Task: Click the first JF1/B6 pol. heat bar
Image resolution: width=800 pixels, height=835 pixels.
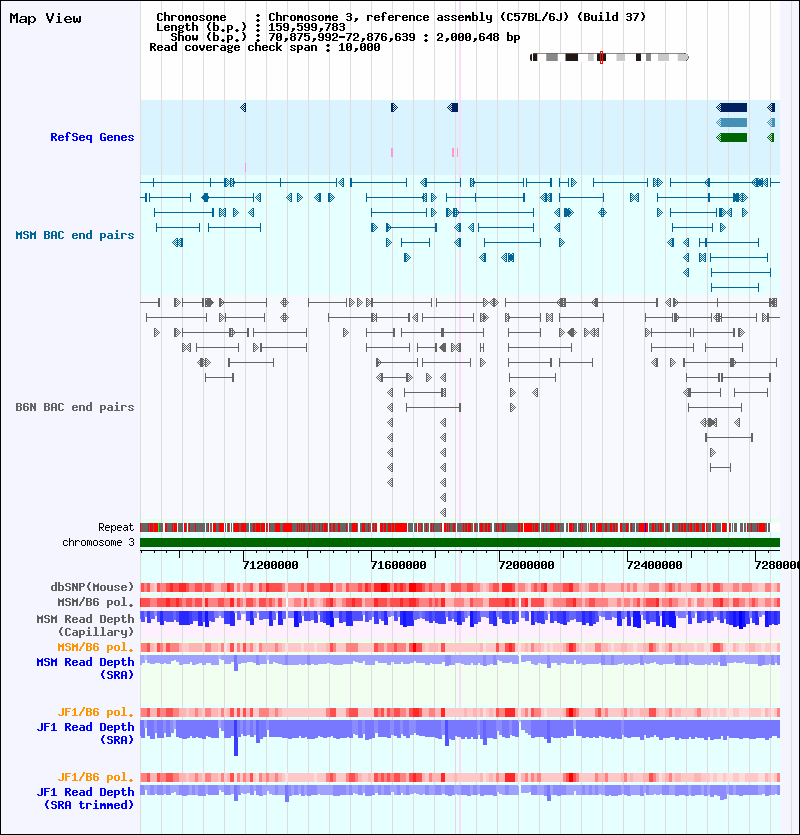Action: click(460, 713)
